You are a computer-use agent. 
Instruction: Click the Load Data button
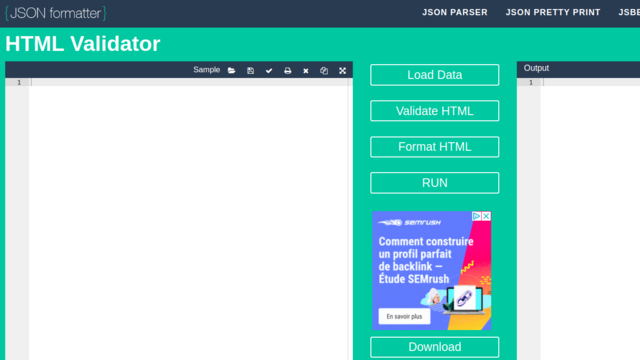pyautogui.click(x=434, y=75)
